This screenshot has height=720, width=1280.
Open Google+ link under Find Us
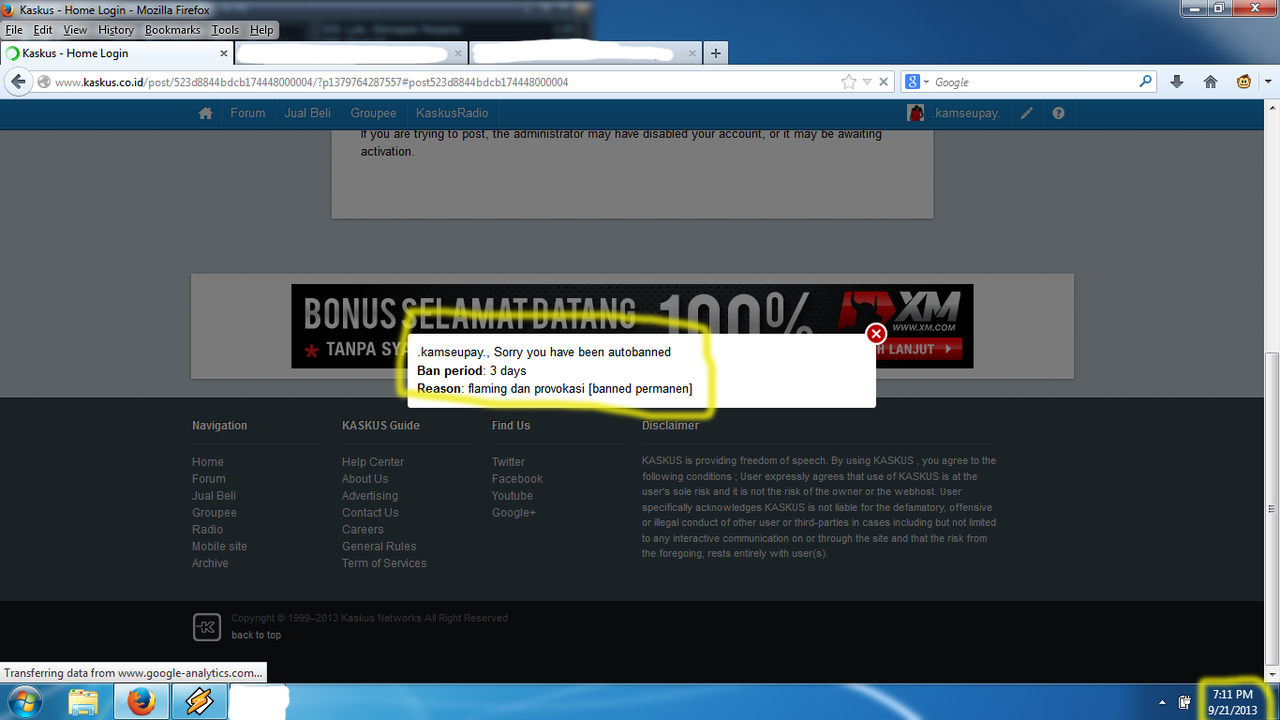pos(514,513)
